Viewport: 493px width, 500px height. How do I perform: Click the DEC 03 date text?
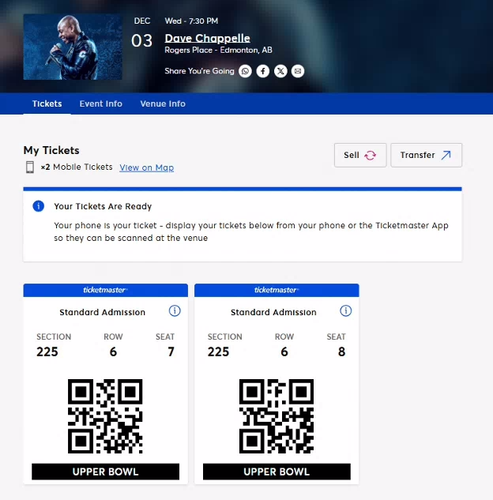click(142, 32)
